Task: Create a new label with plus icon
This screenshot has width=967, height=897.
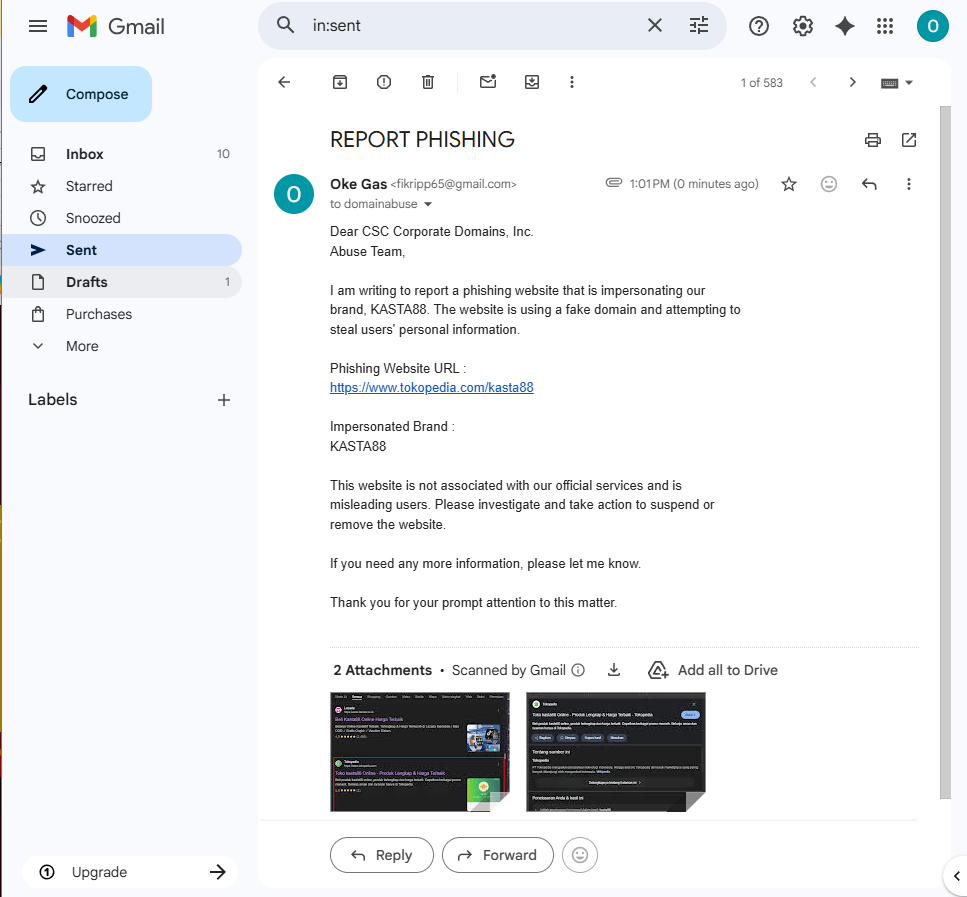Action: click(x=224, y=400)
